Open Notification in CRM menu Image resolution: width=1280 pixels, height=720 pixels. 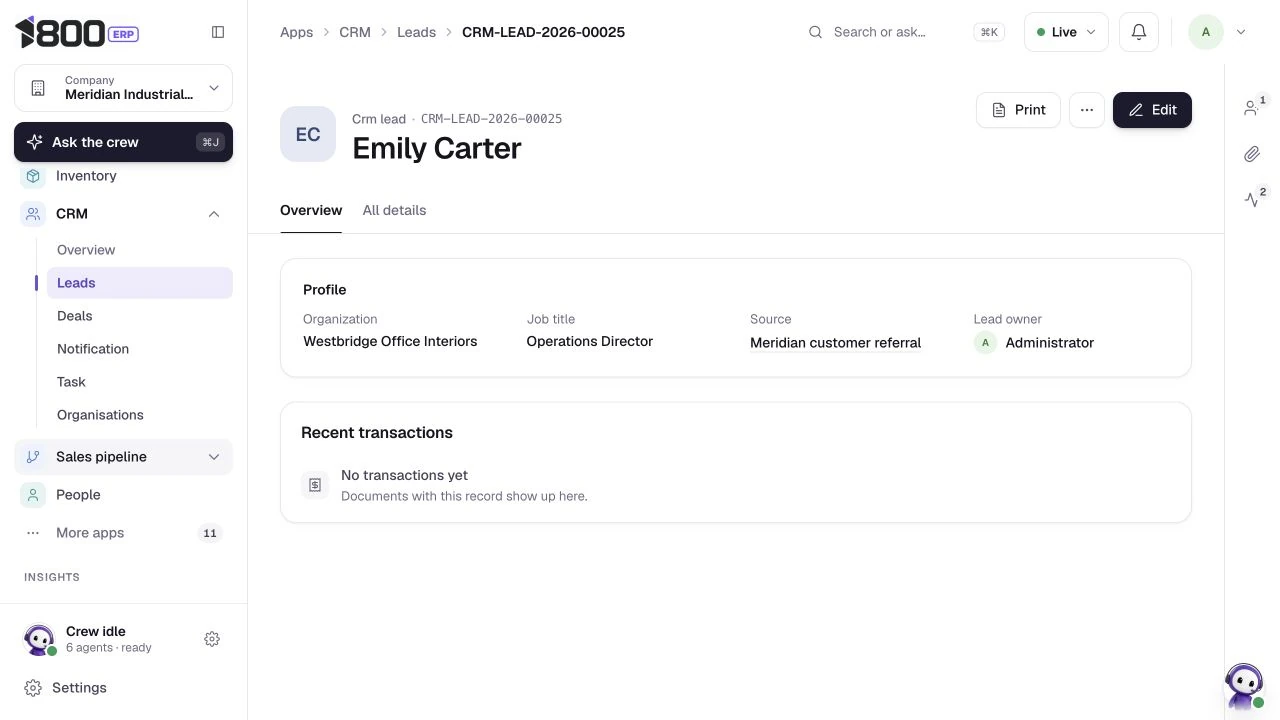click(140, 349)
